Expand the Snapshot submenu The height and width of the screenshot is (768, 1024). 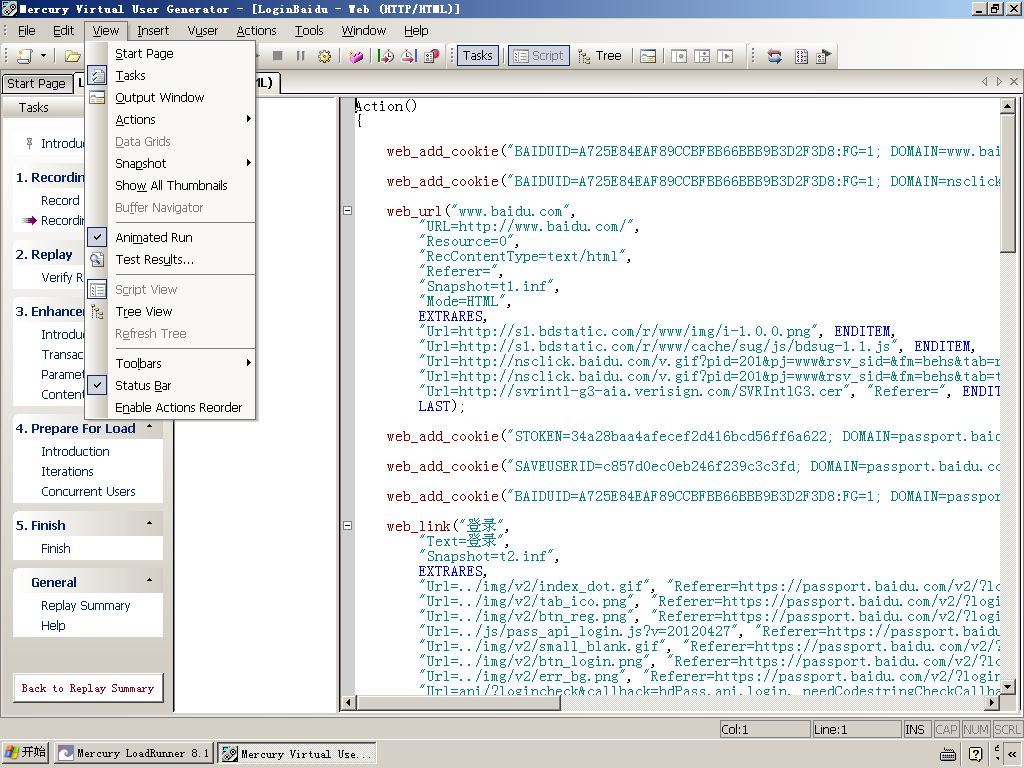pyautogui.click(x=170, y=163)
